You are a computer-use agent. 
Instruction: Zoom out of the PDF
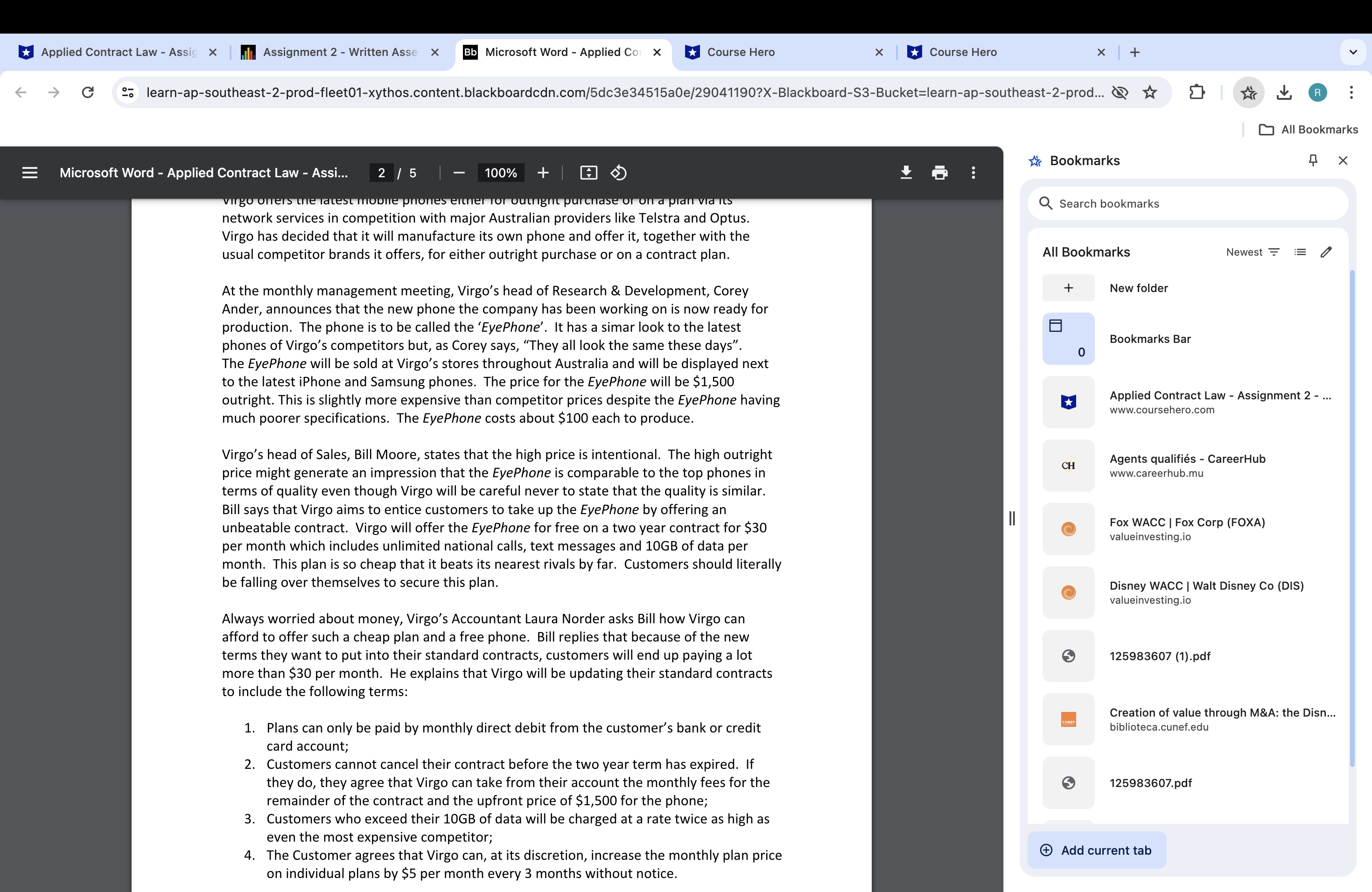pos(459,172)
